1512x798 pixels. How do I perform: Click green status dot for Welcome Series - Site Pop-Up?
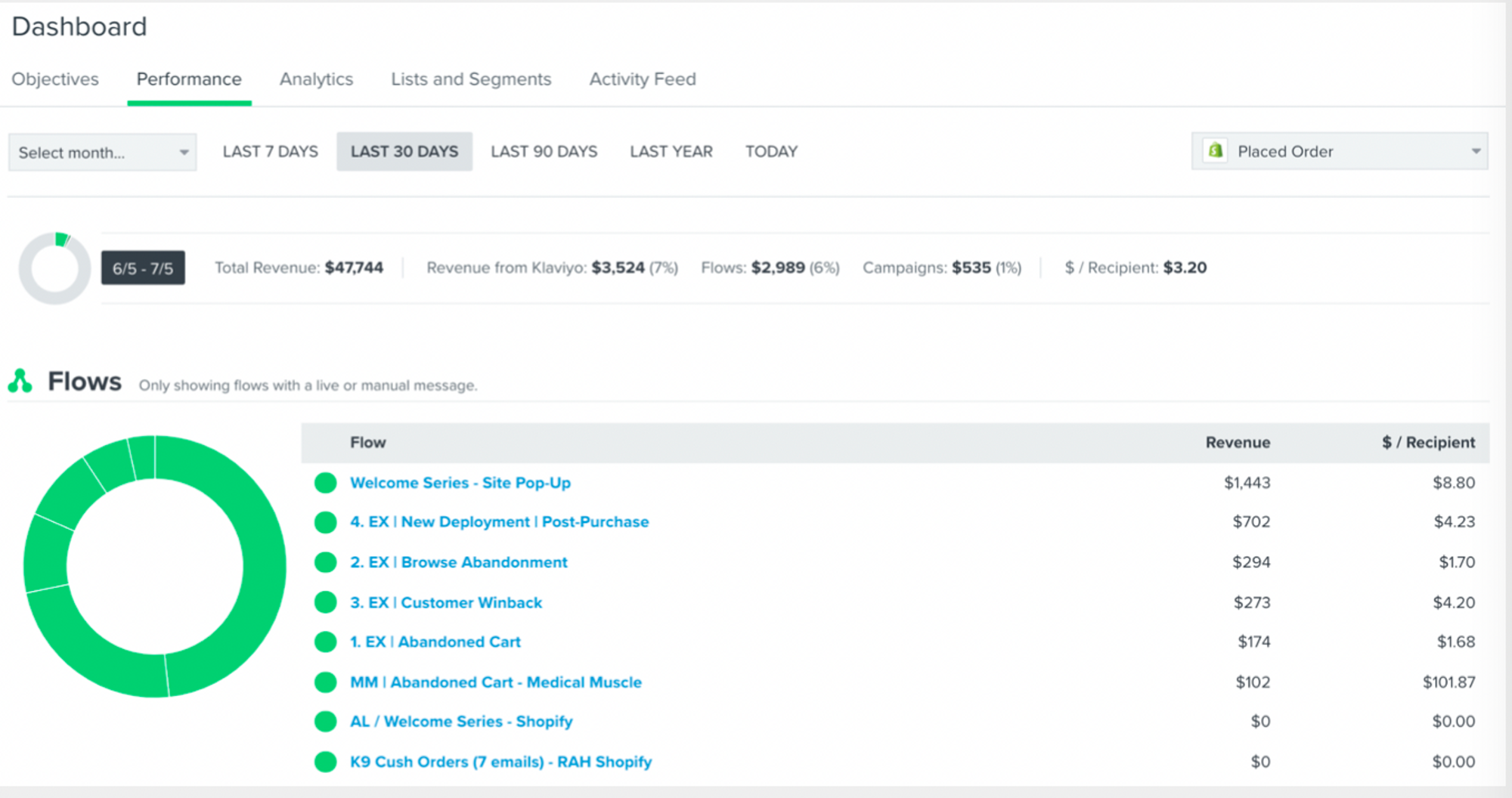pos(325,483)
